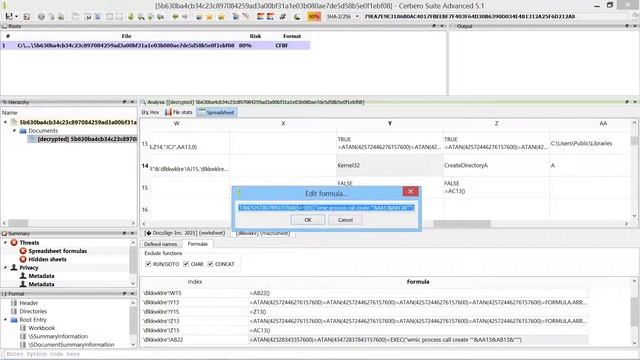The image size is (640, 360).
Task: Click the Workbook stream icon in Format
Action: [23, 328]
